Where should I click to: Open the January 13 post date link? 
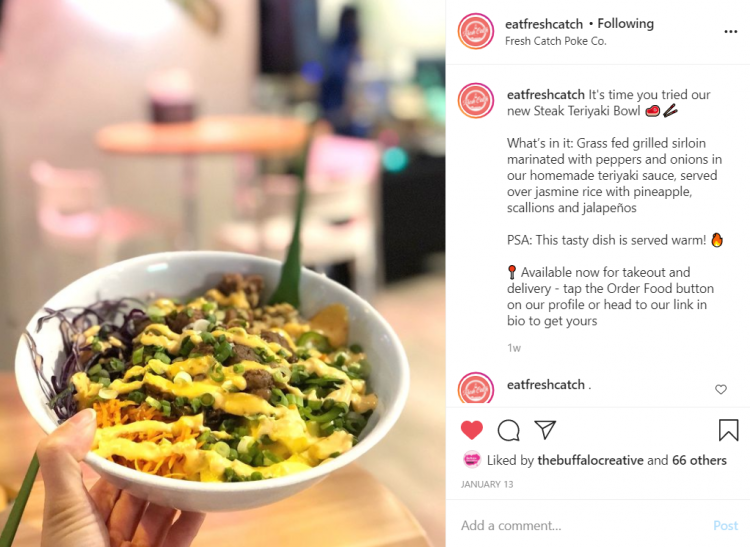click(x=487, y=484)
